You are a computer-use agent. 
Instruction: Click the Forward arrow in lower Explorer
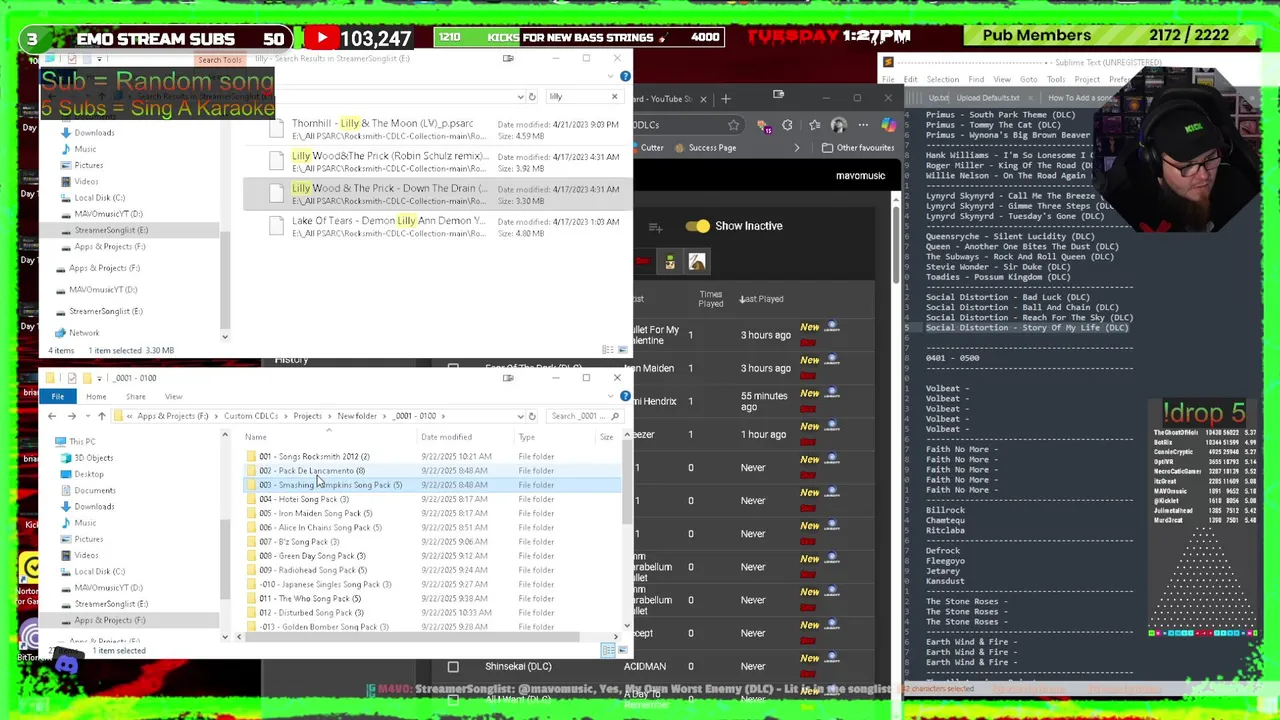(71, 416)
